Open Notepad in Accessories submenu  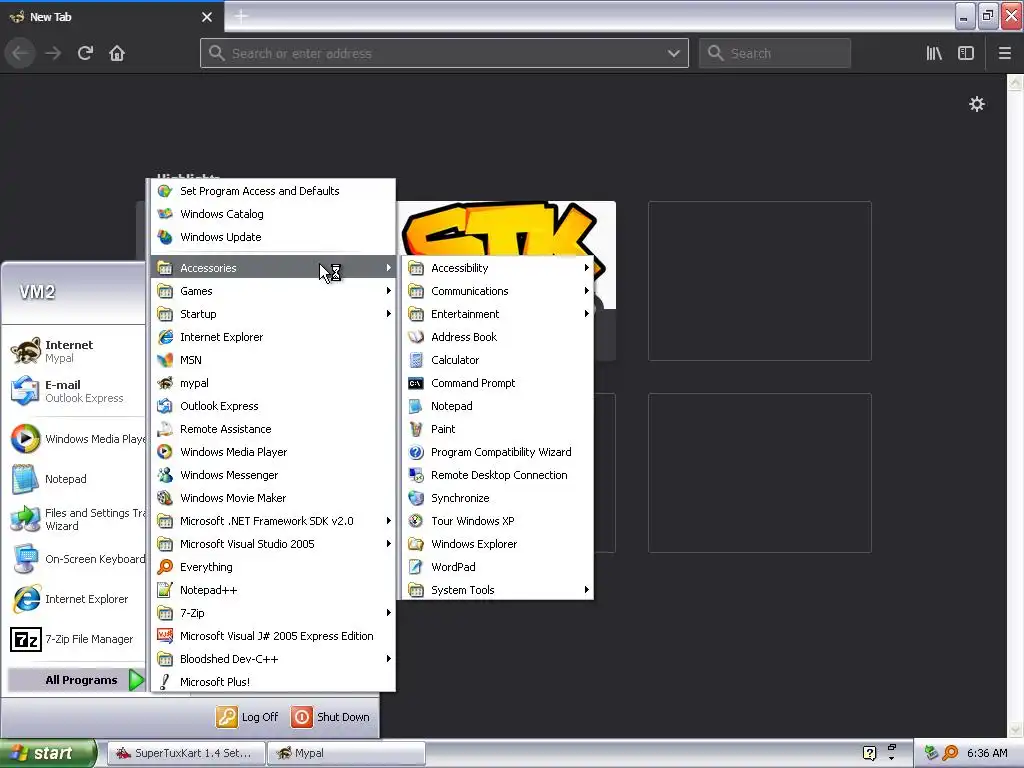point(498,406)
